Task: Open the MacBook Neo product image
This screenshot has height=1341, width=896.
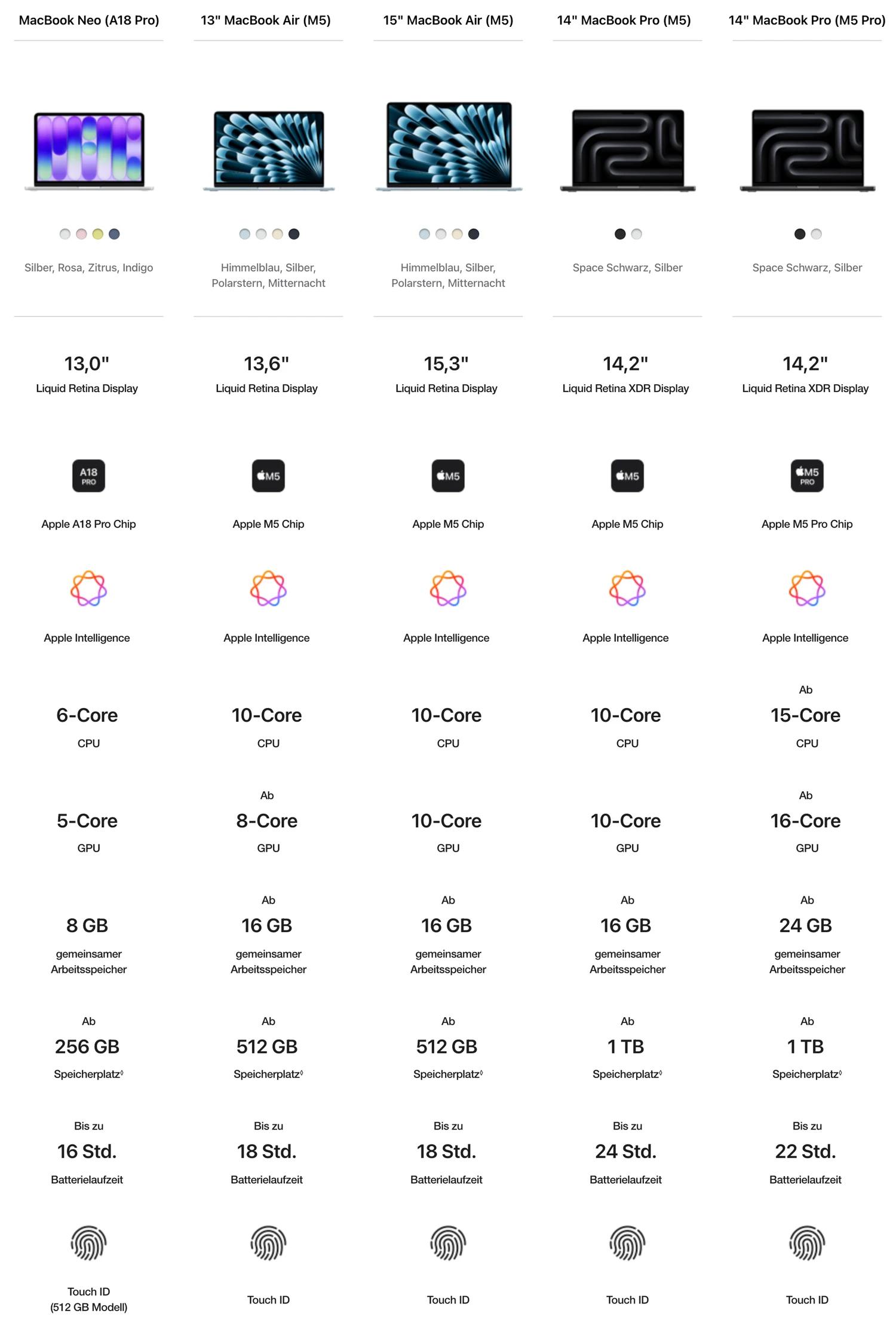Action: pyautogui.click(x=88, y=151)
